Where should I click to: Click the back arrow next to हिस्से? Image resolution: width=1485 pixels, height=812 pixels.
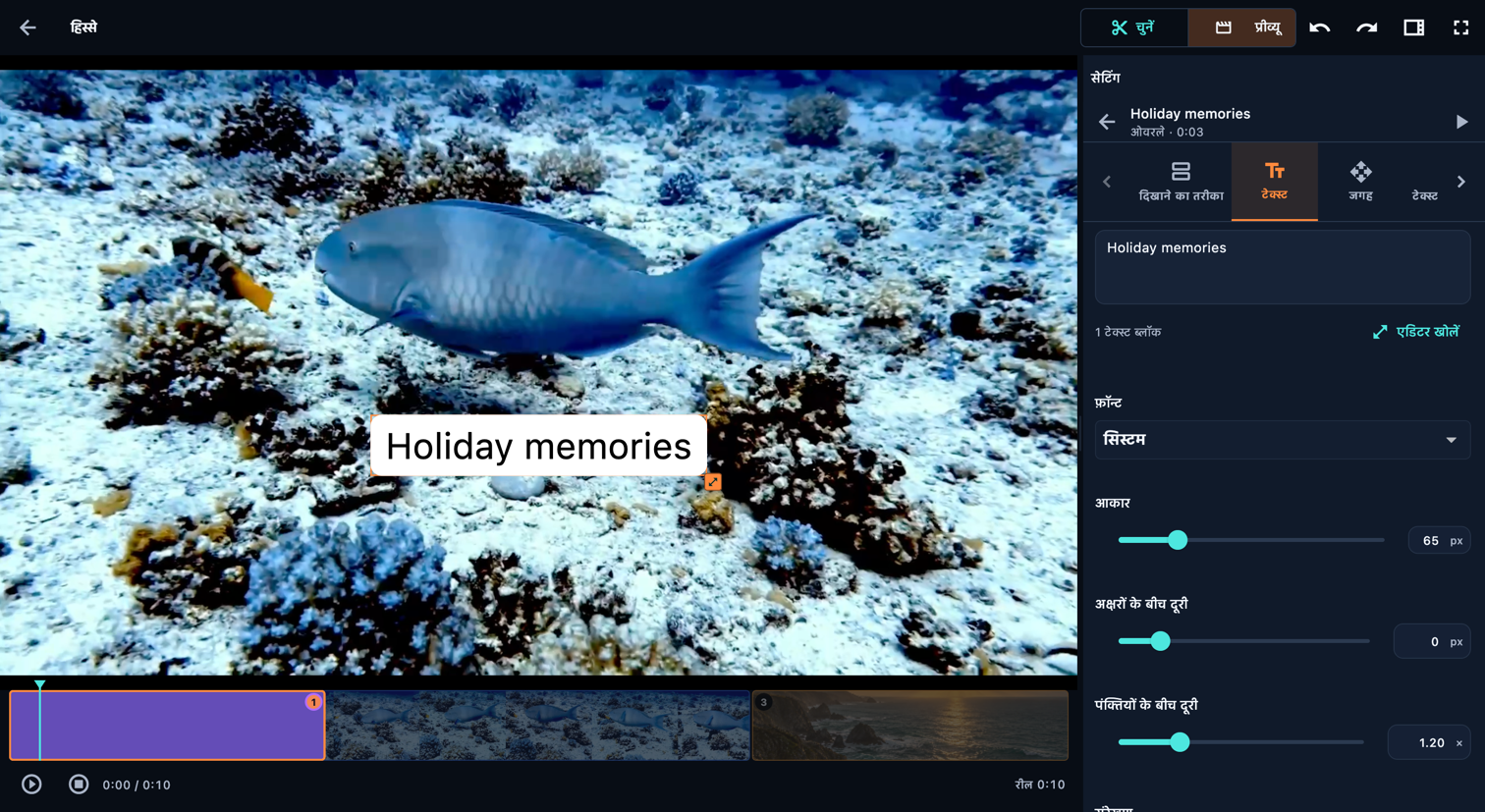click(27, 27)
